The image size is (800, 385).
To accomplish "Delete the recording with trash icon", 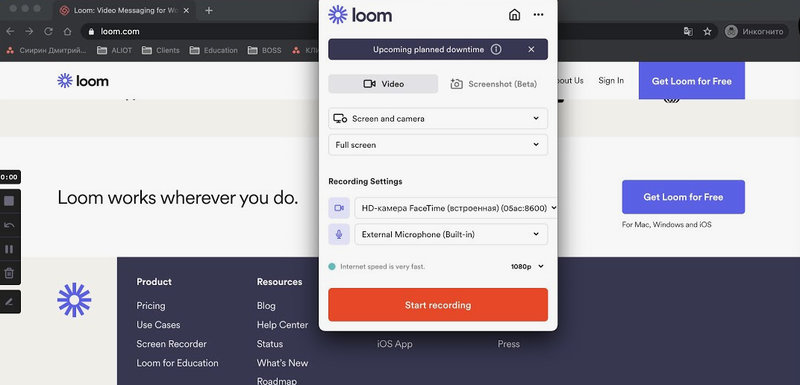I will pos(9,273).
